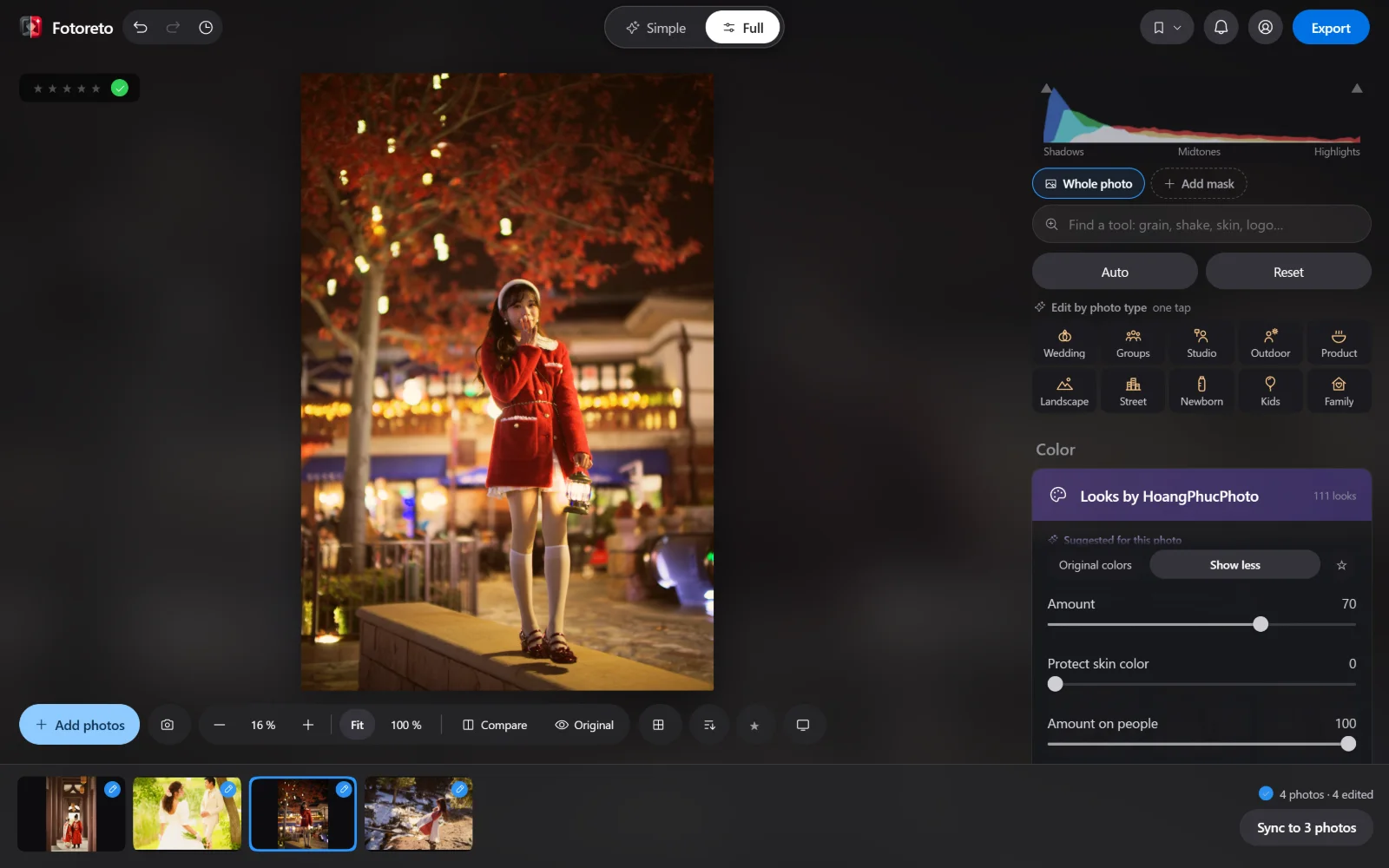The height and width of the screenshot is (868, 1389).
Task: Click the redo arrow icon
Action: [x=173, y=28]
